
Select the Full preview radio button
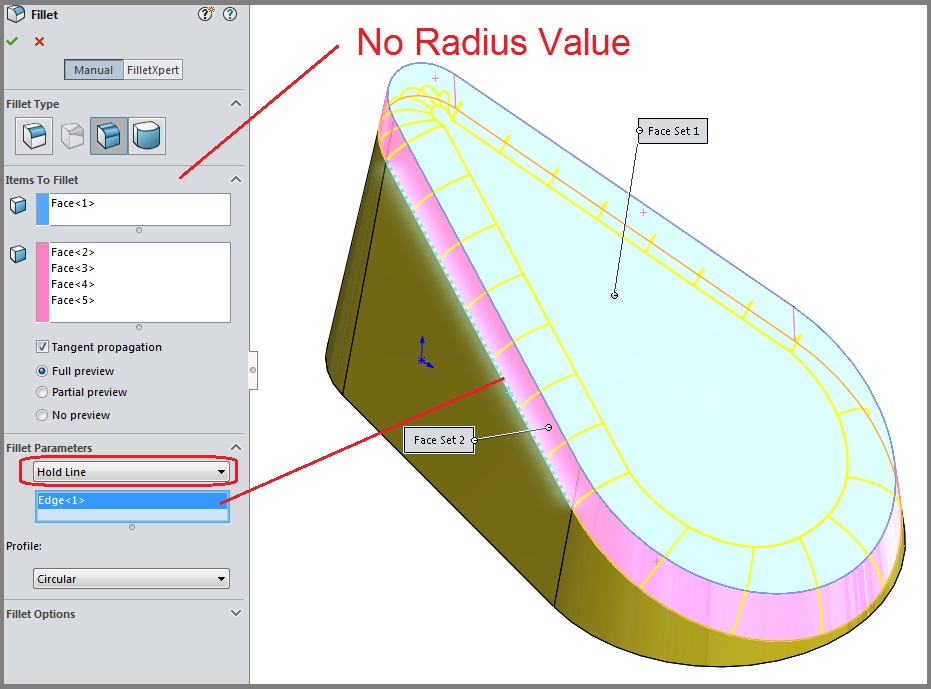[42, 371]
